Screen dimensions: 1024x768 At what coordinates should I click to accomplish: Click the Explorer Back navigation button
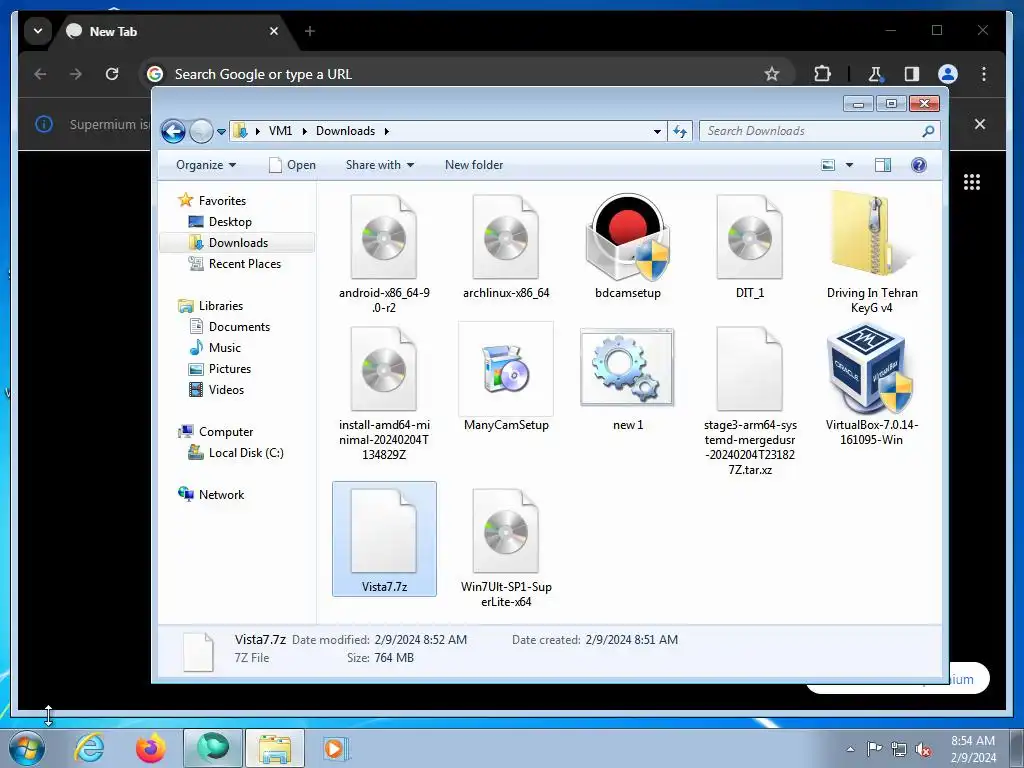click(173, 131)
